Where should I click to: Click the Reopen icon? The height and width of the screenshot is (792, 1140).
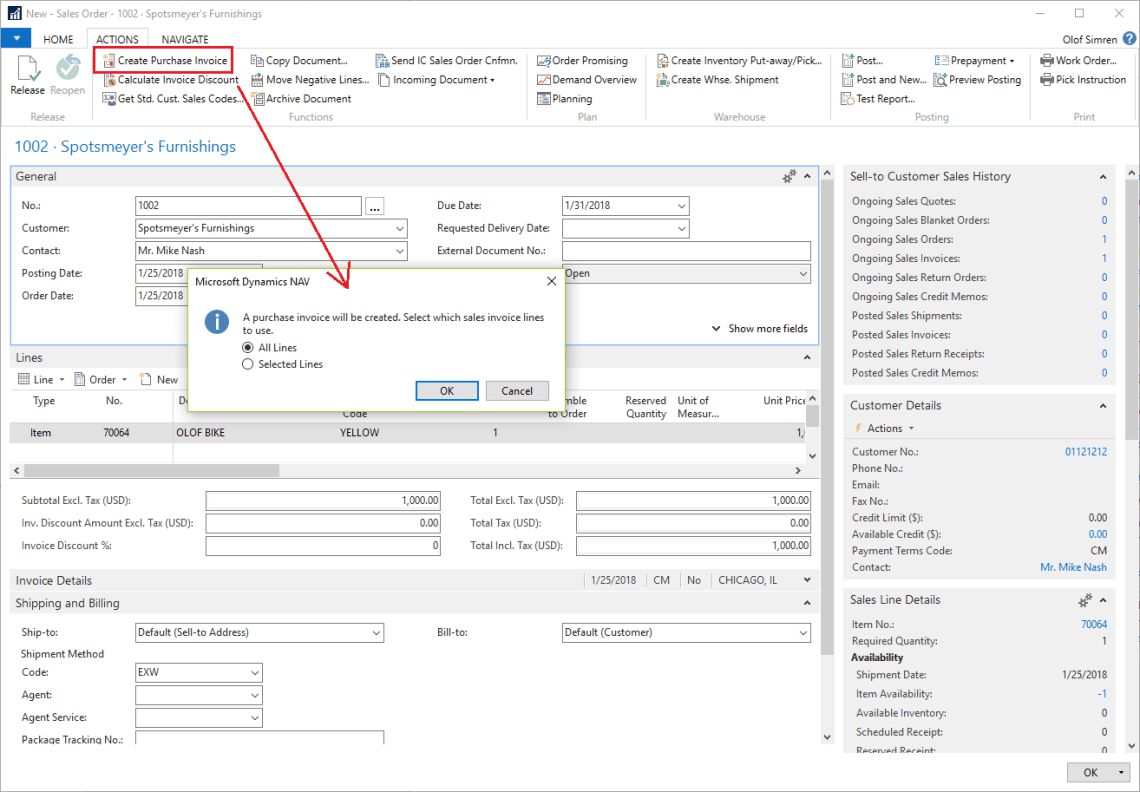point(68,76)
